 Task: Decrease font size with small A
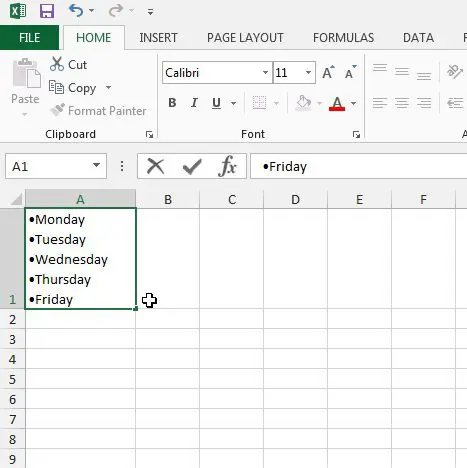[x=350, y=72]
